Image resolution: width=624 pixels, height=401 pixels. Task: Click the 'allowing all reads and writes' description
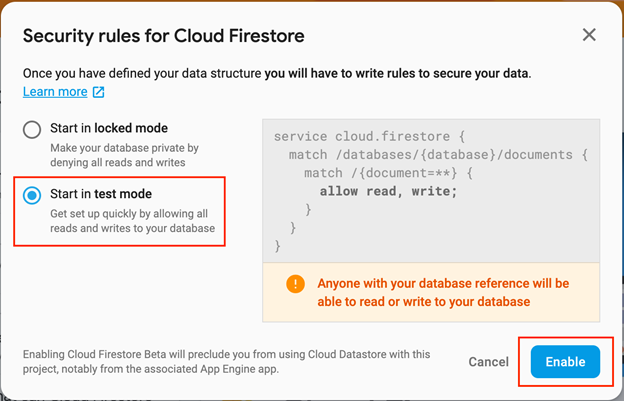tap(133, 221)
